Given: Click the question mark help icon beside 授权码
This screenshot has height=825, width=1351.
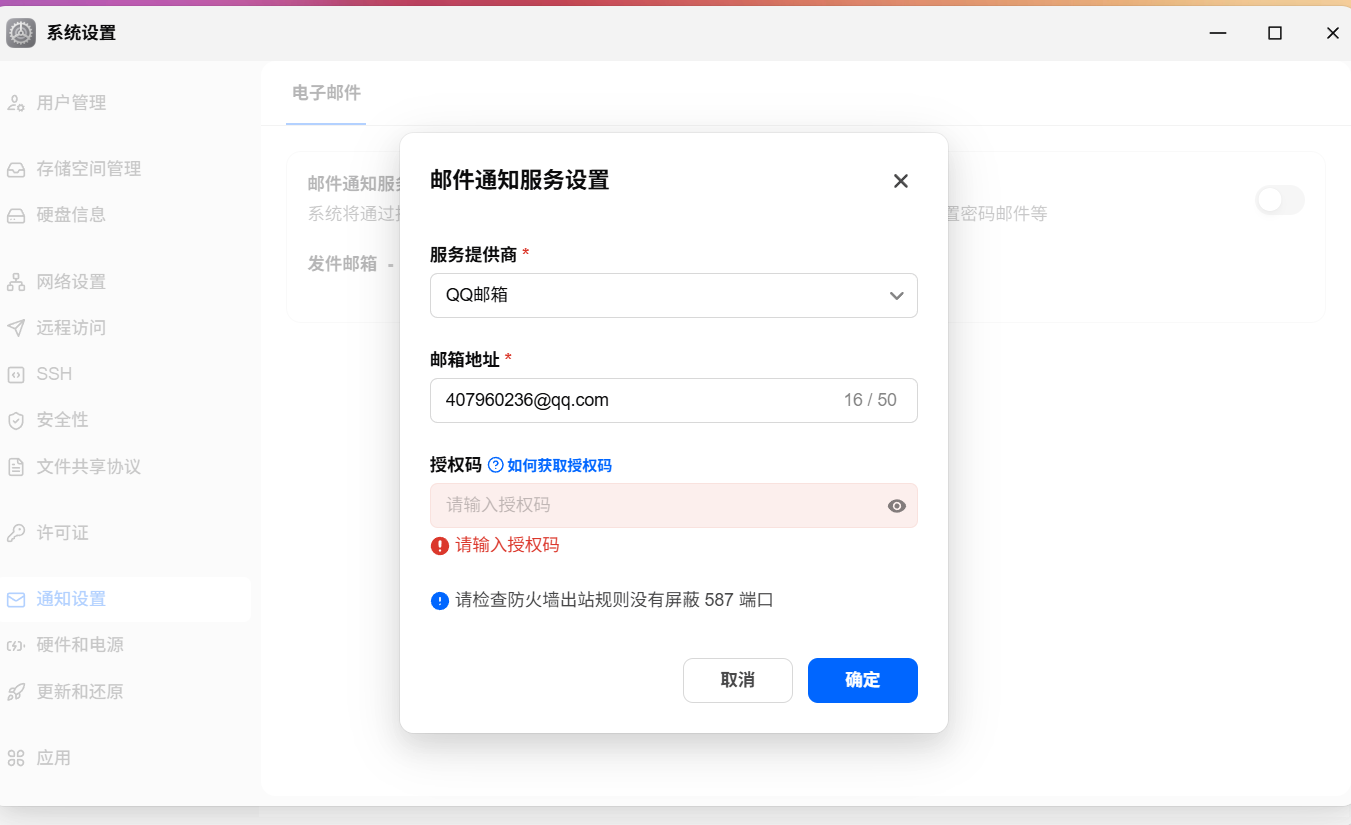Looking at the screenshot, I should tap(495, 465).
